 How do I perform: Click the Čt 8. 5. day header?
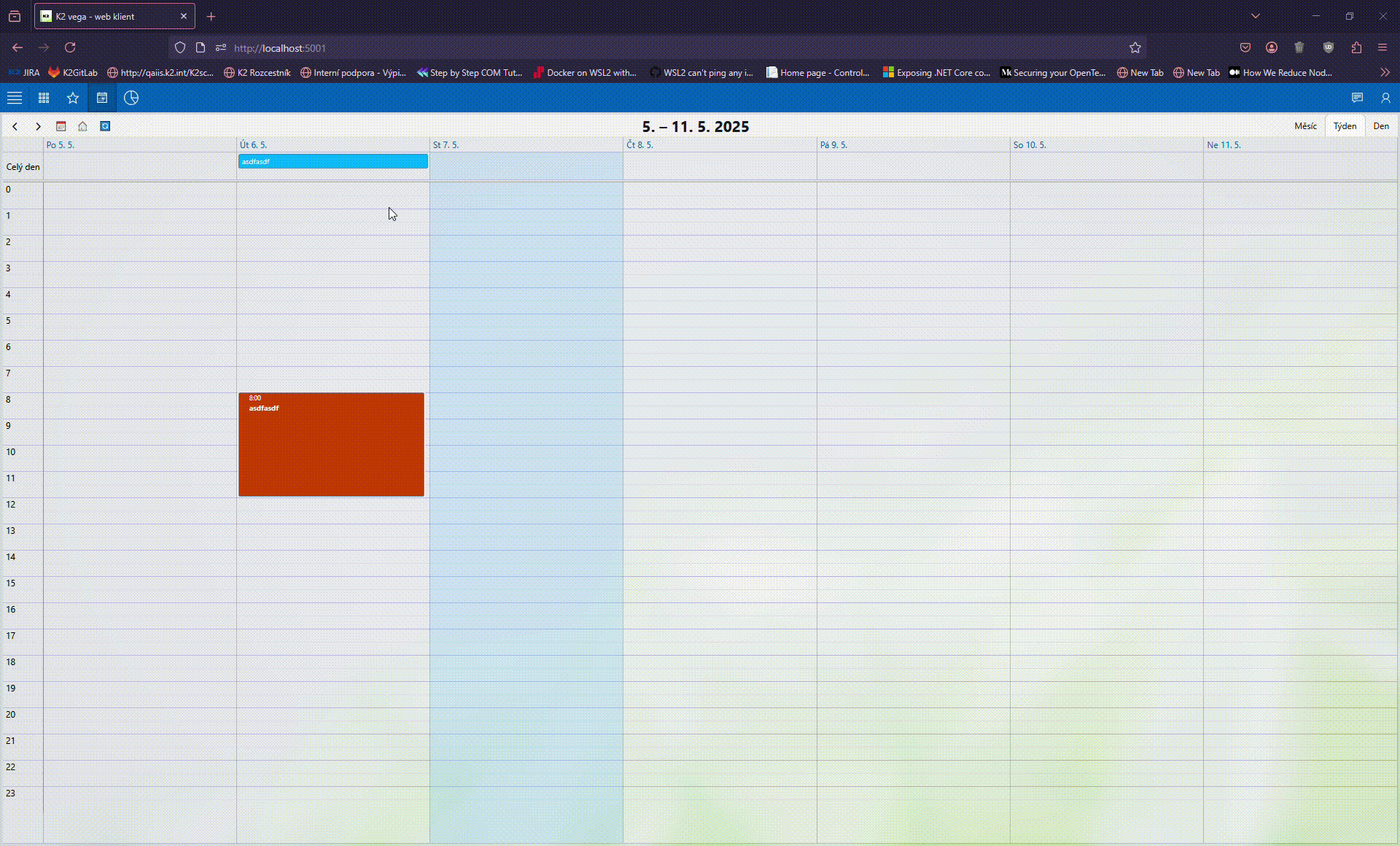tap(640, 145)
